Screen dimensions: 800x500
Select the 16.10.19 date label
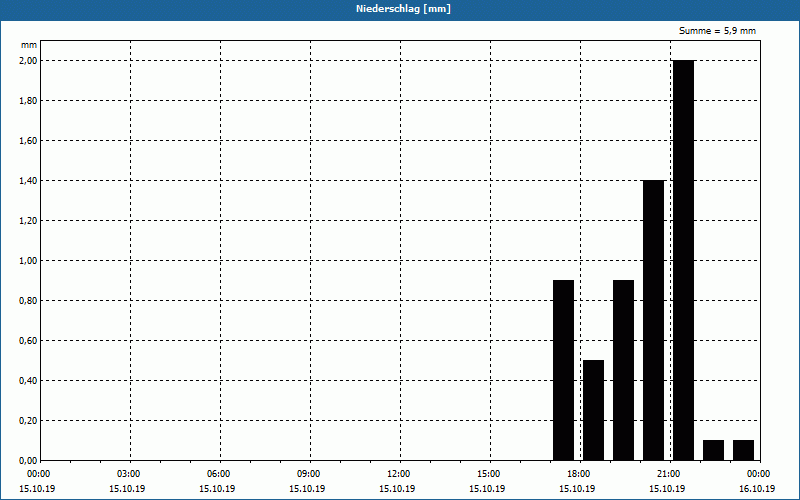click(757, 489)
